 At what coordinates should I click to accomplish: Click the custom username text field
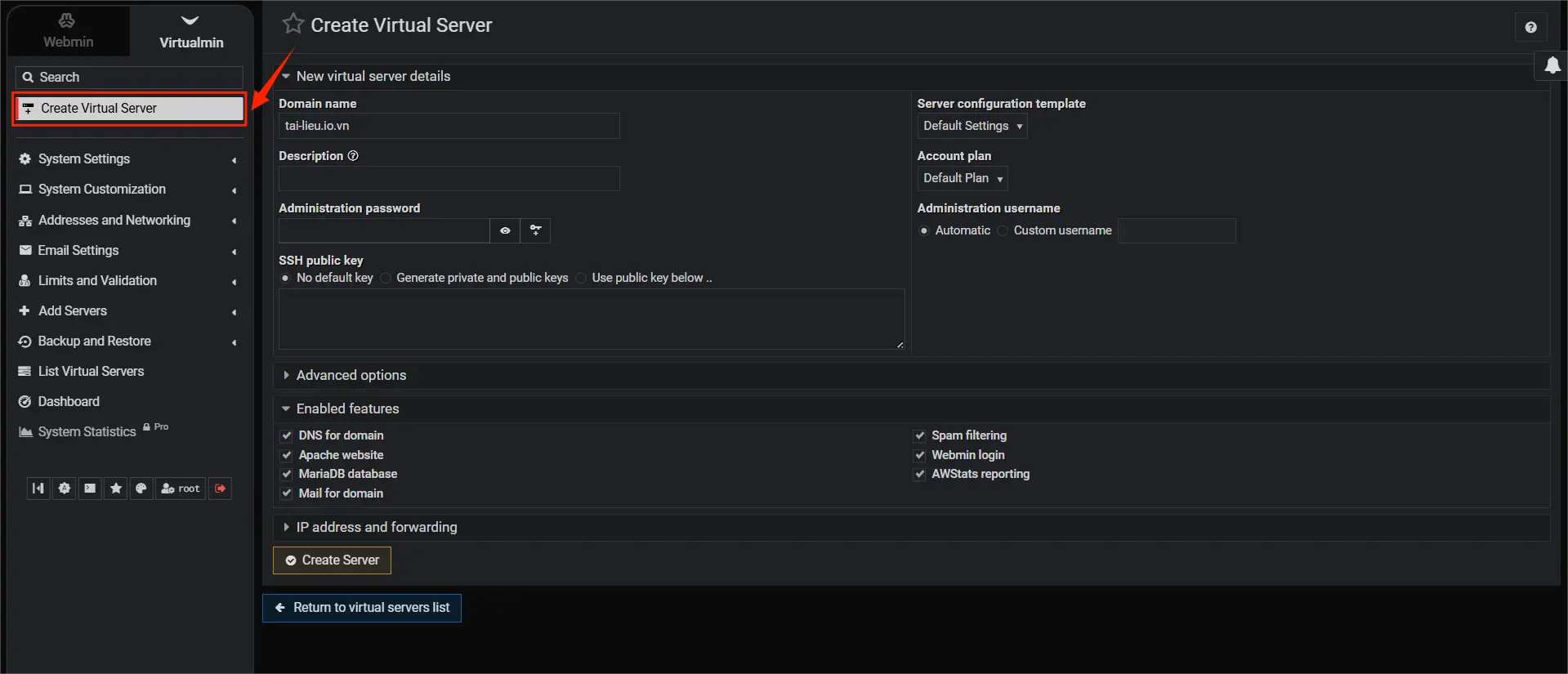click(x=1177, y=230)
